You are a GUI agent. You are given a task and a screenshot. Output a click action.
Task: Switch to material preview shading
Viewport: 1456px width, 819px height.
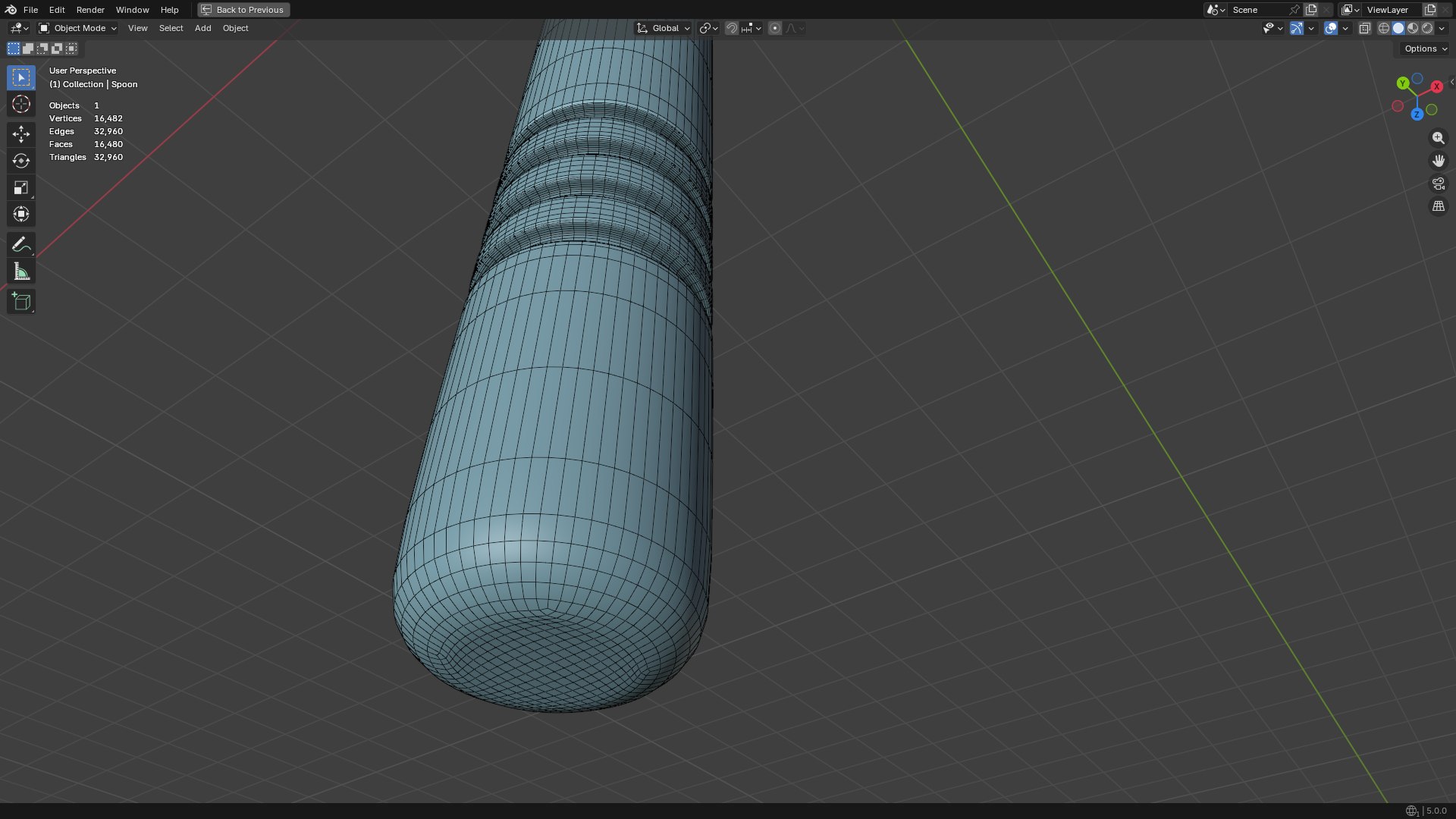1413,28
